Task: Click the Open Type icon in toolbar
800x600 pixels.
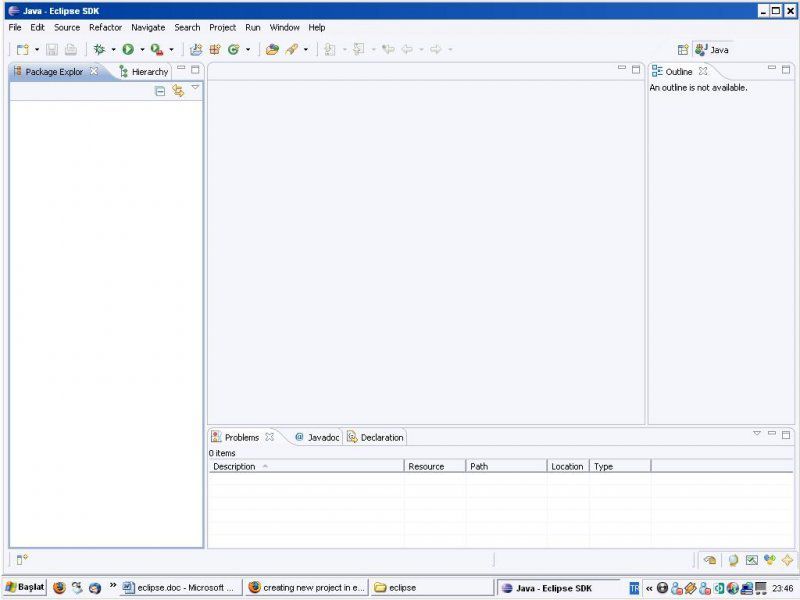Action: point(272,49)
